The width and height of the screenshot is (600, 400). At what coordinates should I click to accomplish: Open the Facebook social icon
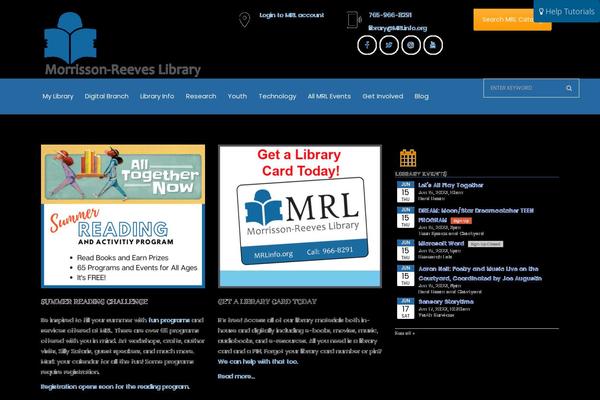click(x=367, y=45)
